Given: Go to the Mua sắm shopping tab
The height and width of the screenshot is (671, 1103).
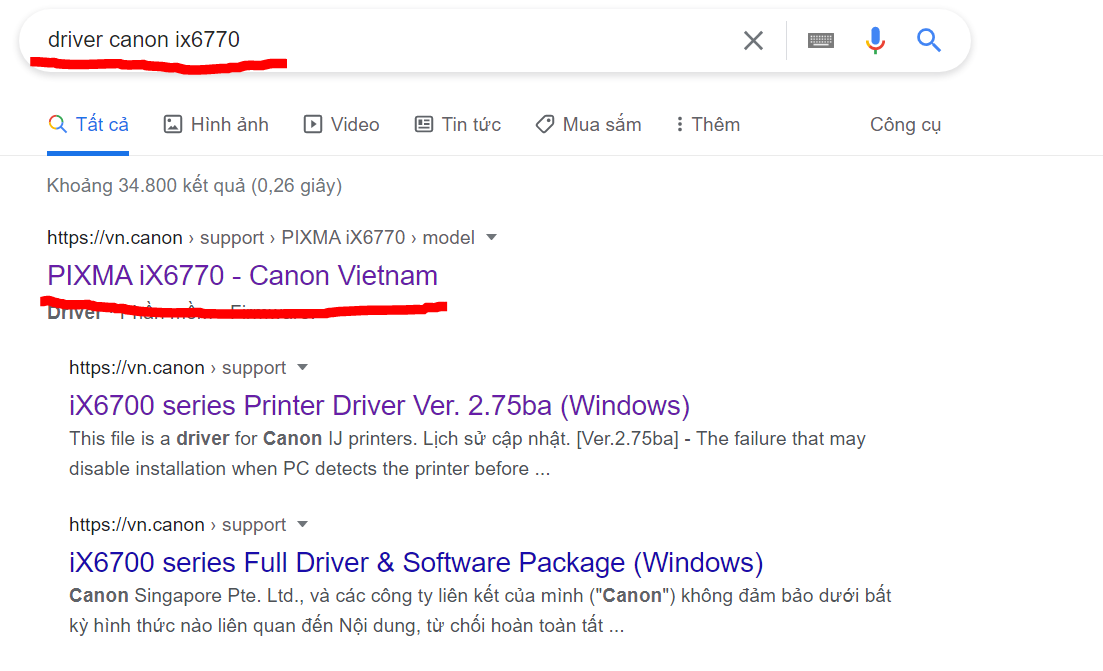Looking at the screenshot, I should tap(588, 125).
